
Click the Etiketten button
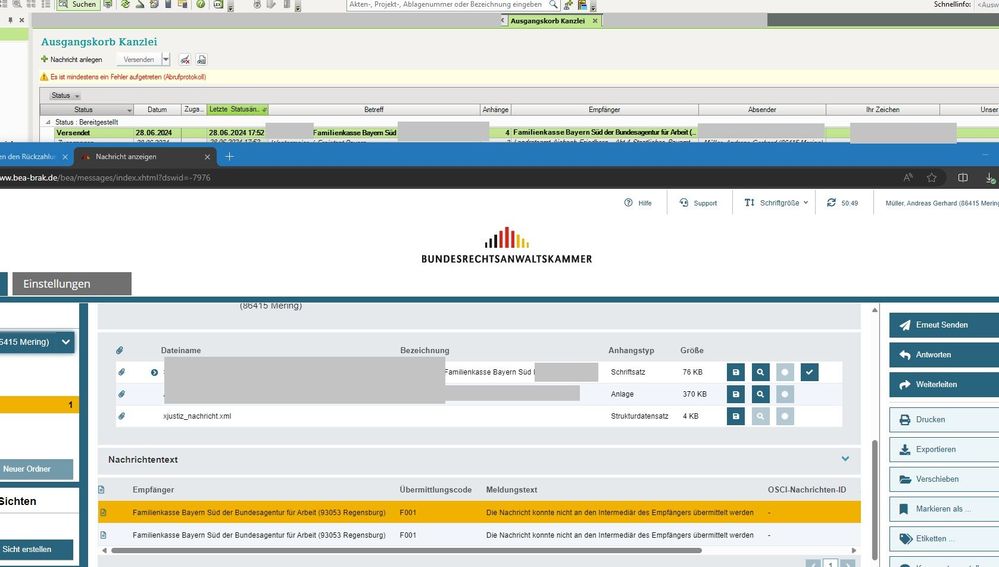[944, 539]
